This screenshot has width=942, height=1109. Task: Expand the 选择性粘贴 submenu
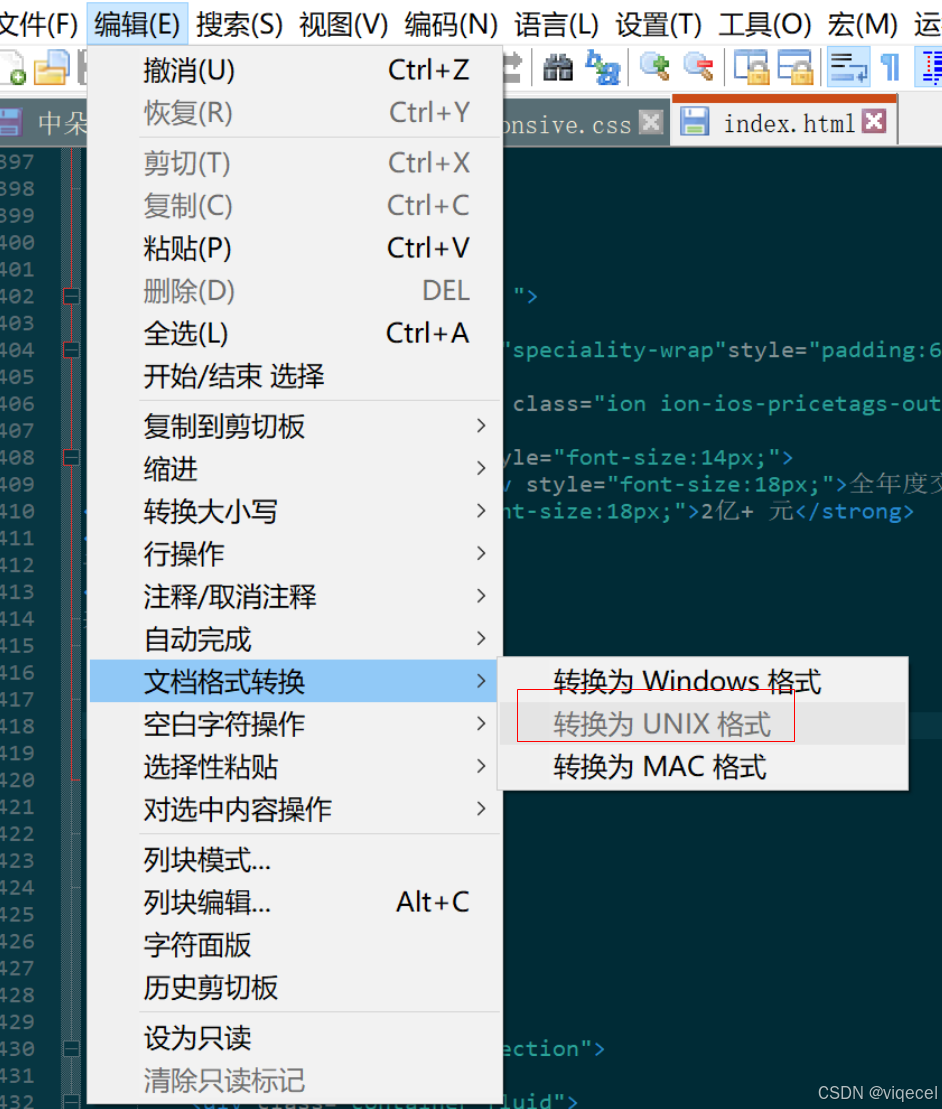(x=296, y=766)
